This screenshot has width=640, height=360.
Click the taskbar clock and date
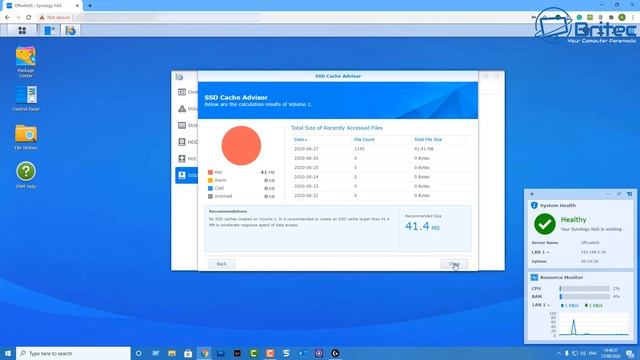coord(611,353)
